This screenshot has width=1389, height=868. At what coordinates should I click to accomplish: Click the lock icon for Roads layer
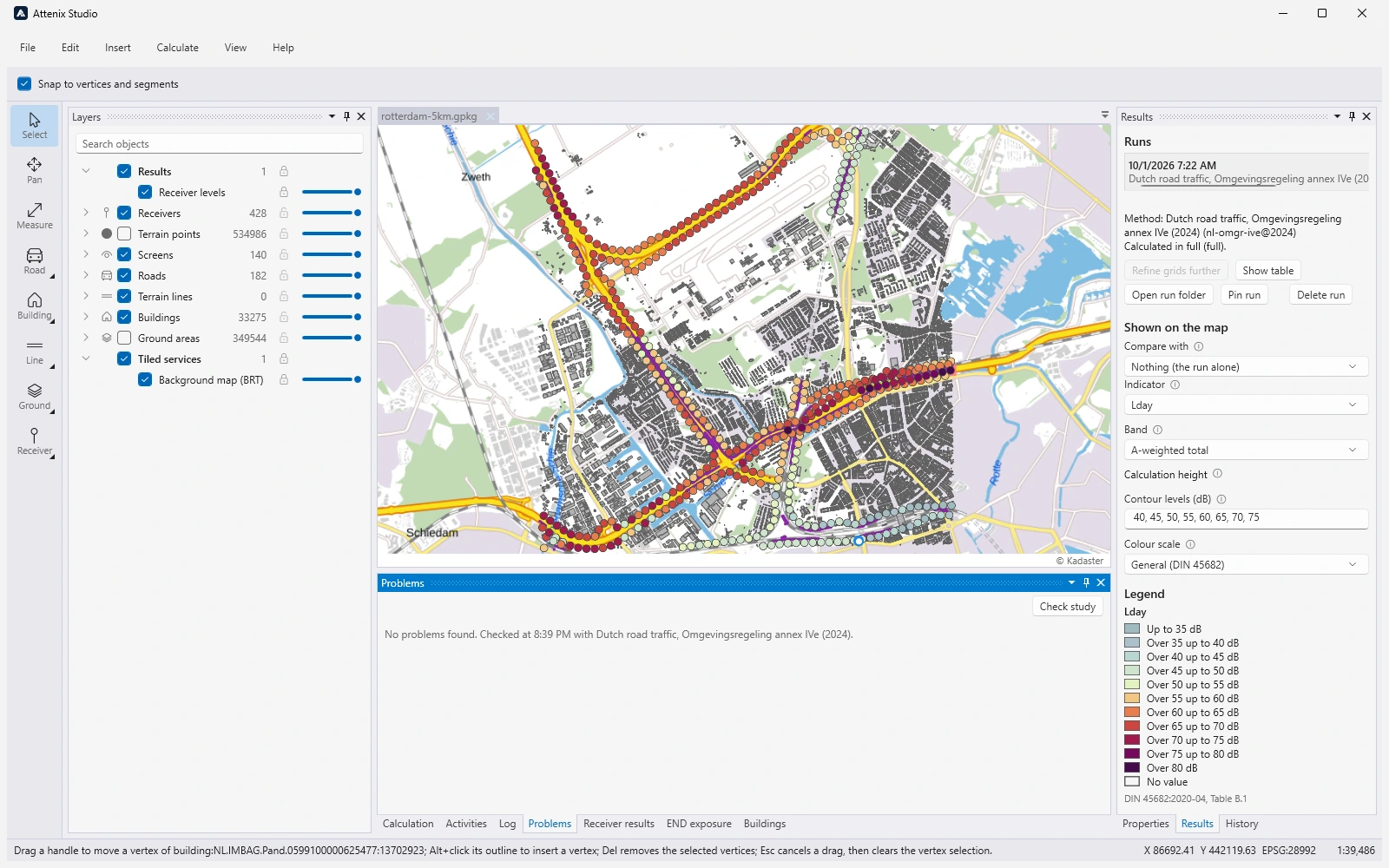(284, 275)
